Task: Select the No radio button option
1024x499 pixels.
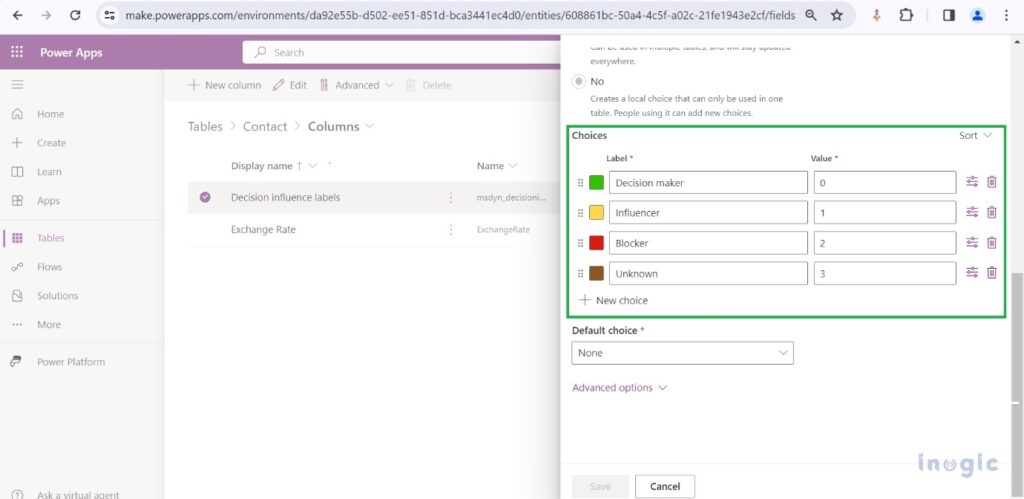Action: (578, 81)
